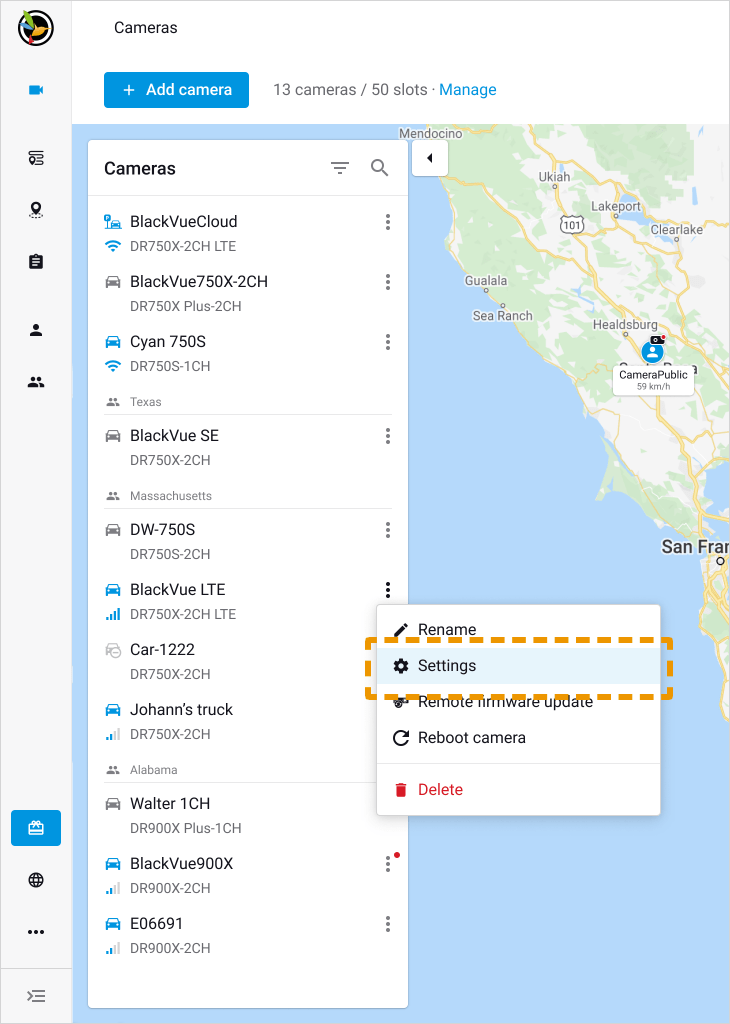Click the Wi-Fi icon under BlackVueCloud
Viewport: 730px width, 1024px height.
(x=113, y=246)
